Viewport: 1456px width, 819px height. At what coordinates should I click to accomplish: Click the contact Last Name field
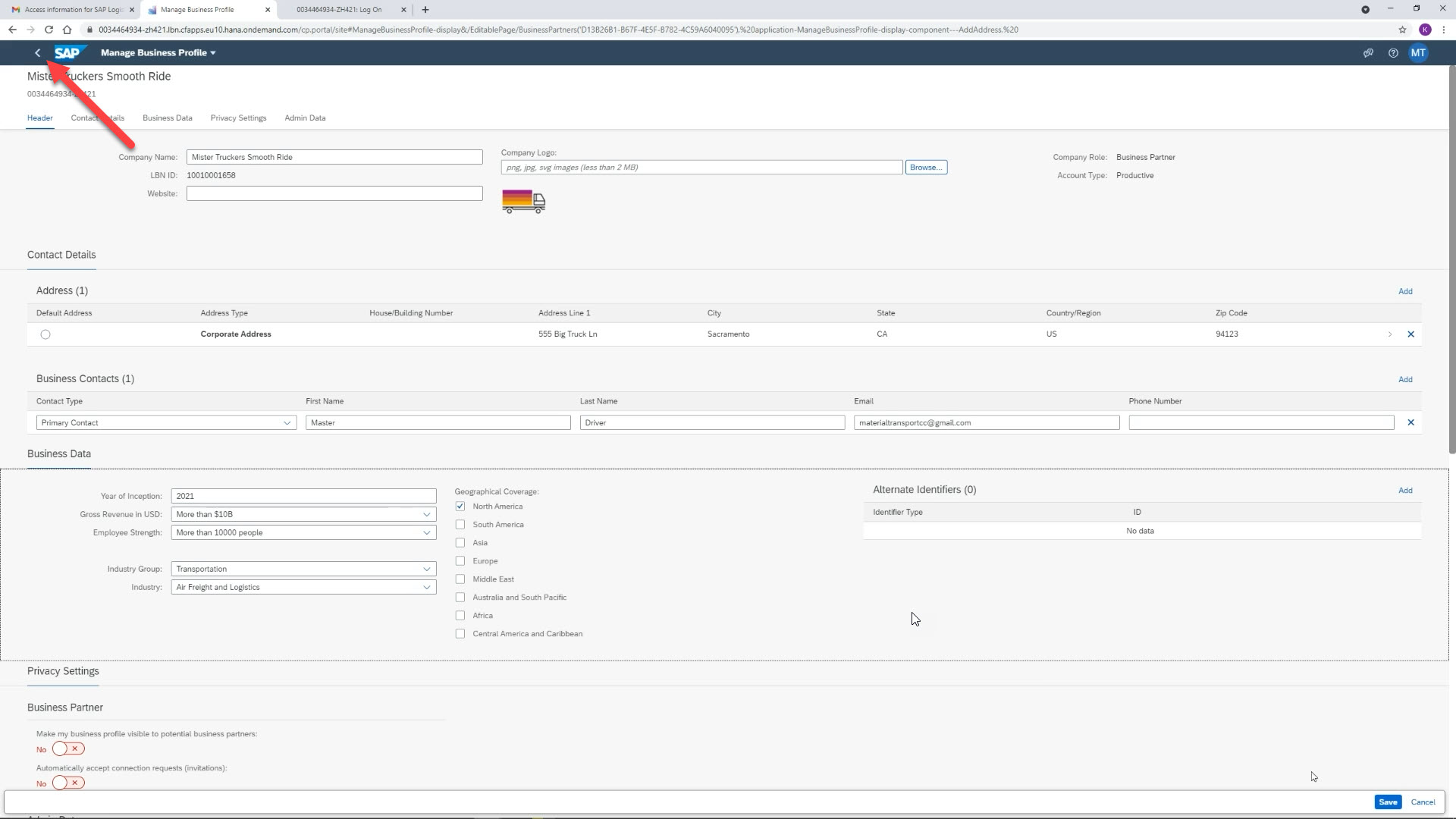pyautogui.click(x=712, y=423)
